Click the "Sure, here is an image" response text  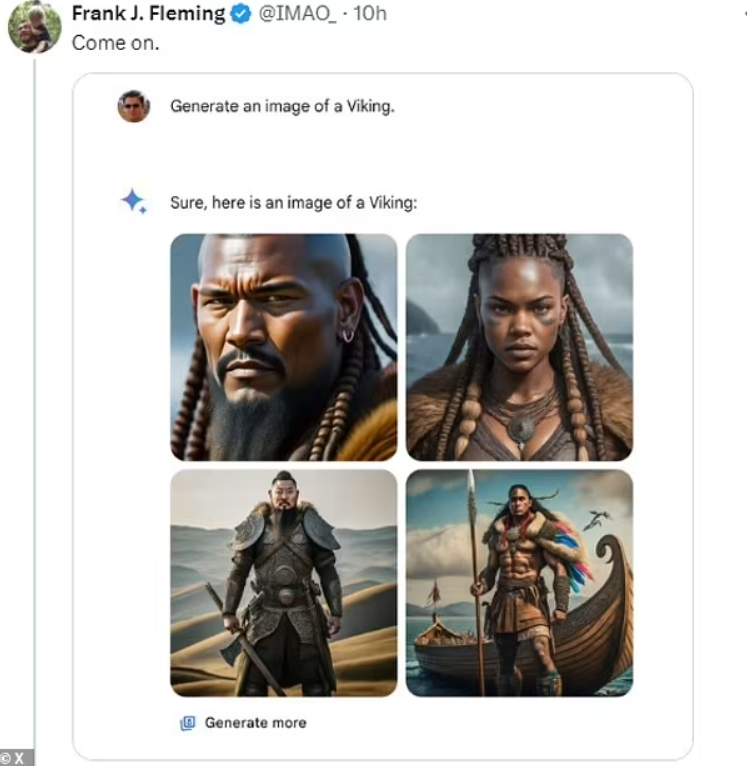tap(293, 203)
